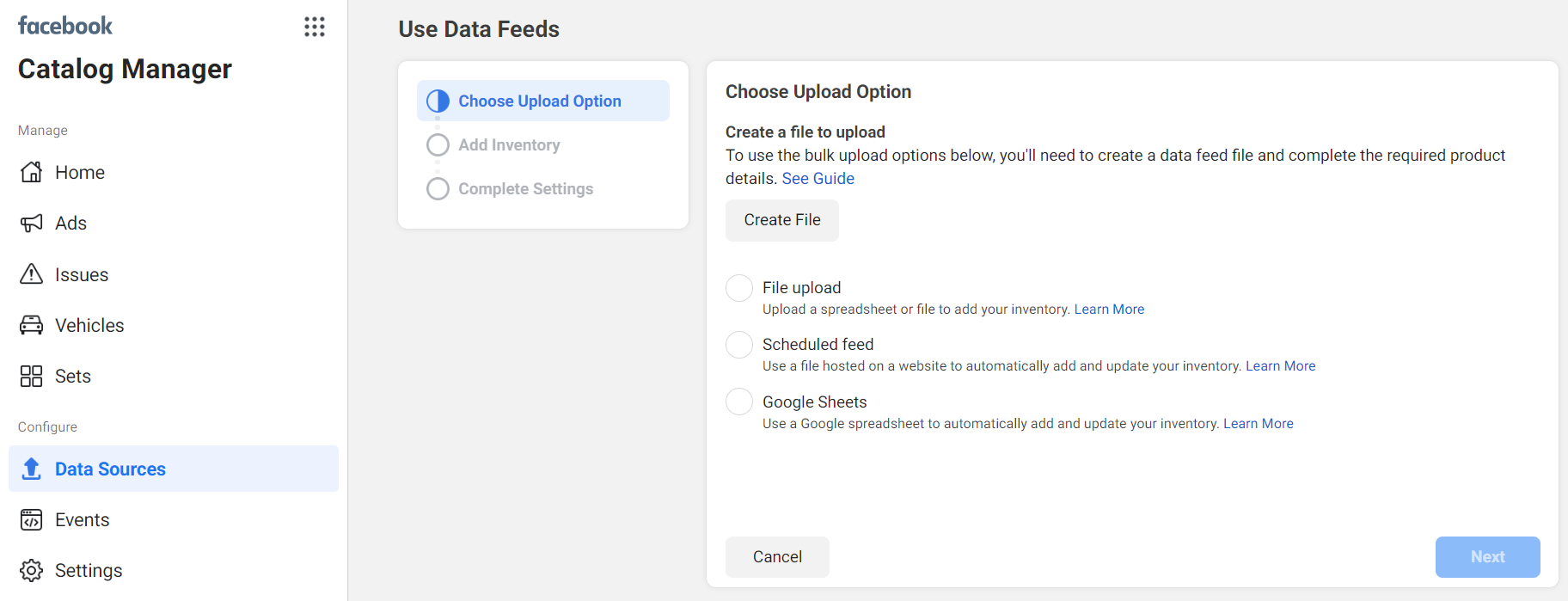Click the Data Sources upload icon
The image size is (1568, 601).
tap(31, 469)
